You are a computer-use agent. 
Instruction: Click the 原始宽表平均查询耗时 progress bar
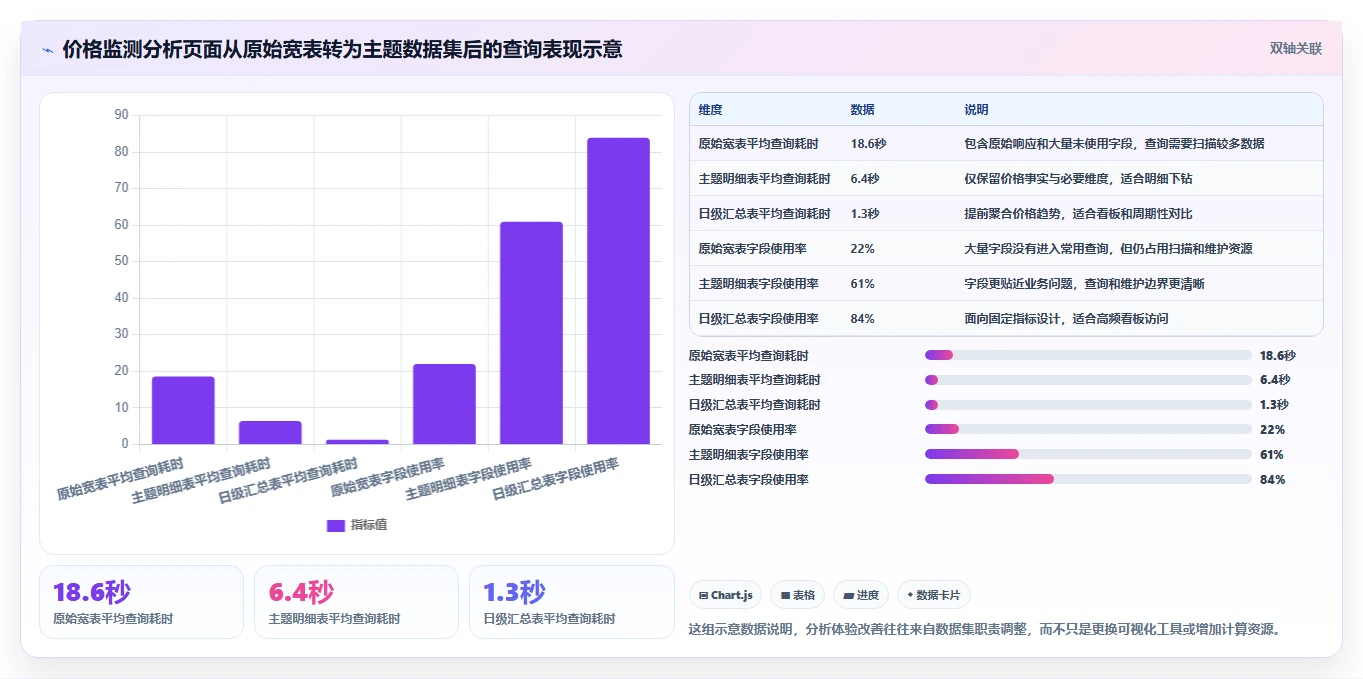tap(1088, 355)
